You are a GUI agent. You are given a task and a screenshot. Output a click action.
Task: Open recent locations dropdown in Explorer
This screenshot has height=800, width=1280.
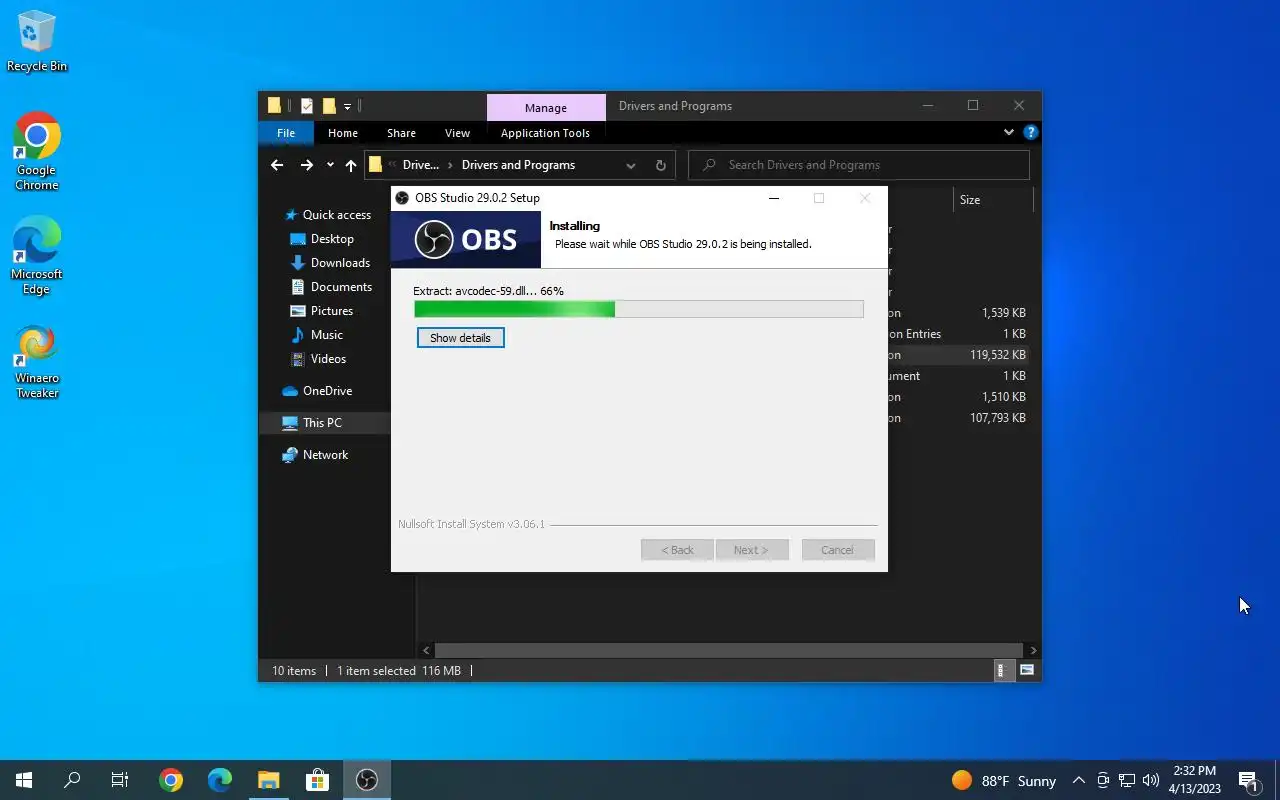point(330,165)
